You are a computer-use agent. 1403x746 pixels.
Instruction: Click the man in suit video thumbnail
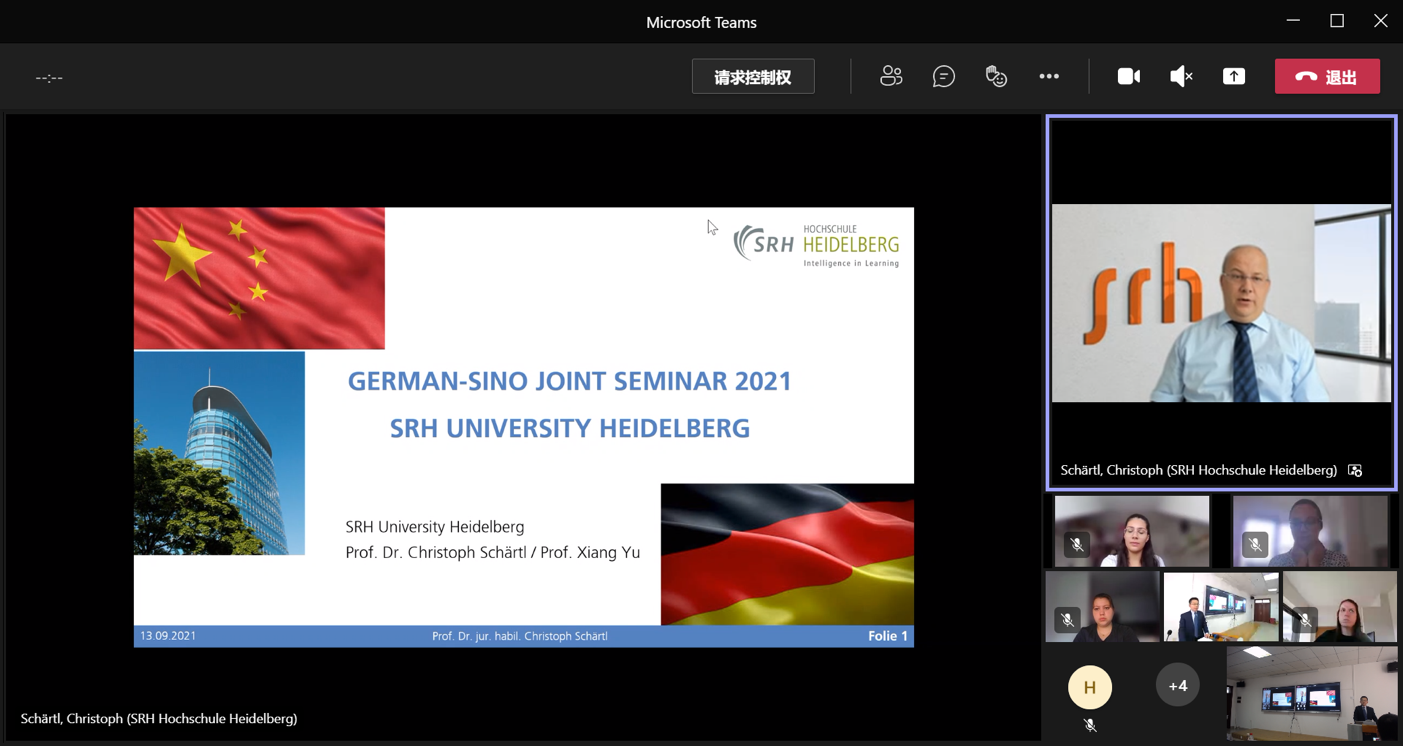pyautogui.click(x=1220, y=606)
